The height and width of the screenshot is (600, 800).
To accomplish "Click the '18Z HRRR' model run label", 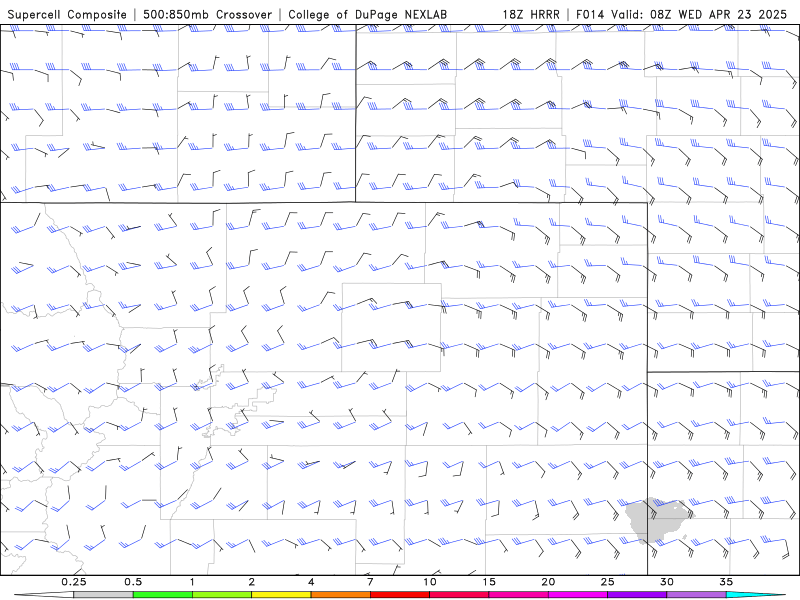I will pos(531,14).
